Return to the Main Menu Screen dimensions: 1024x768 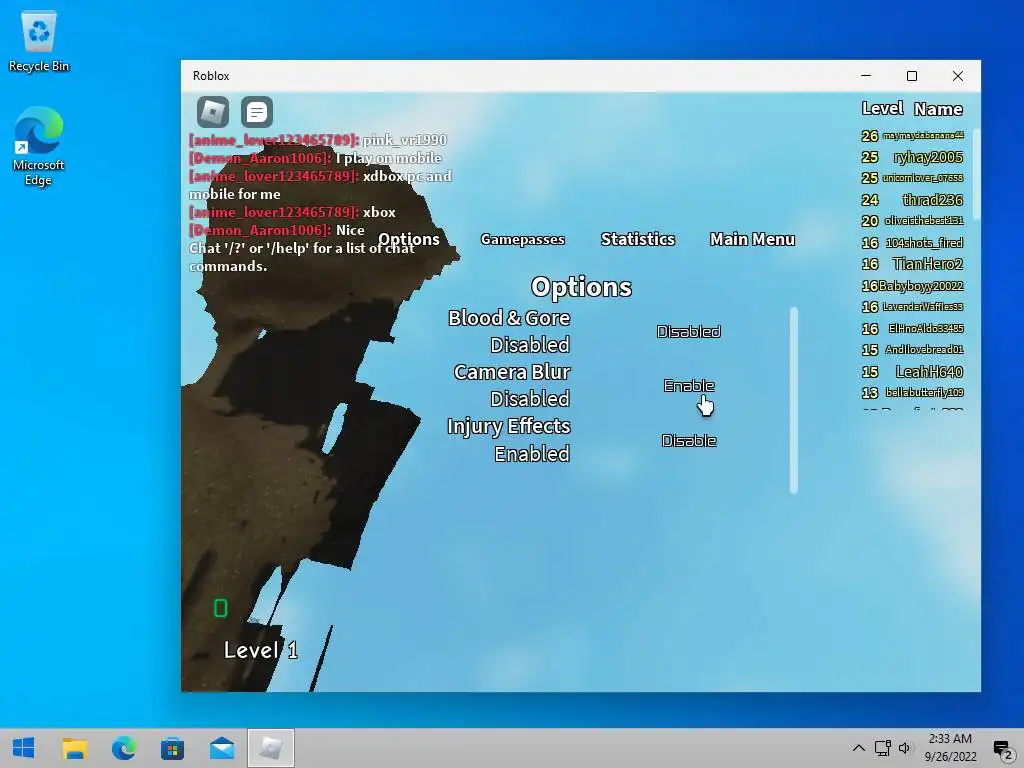(x=752, y=240)
